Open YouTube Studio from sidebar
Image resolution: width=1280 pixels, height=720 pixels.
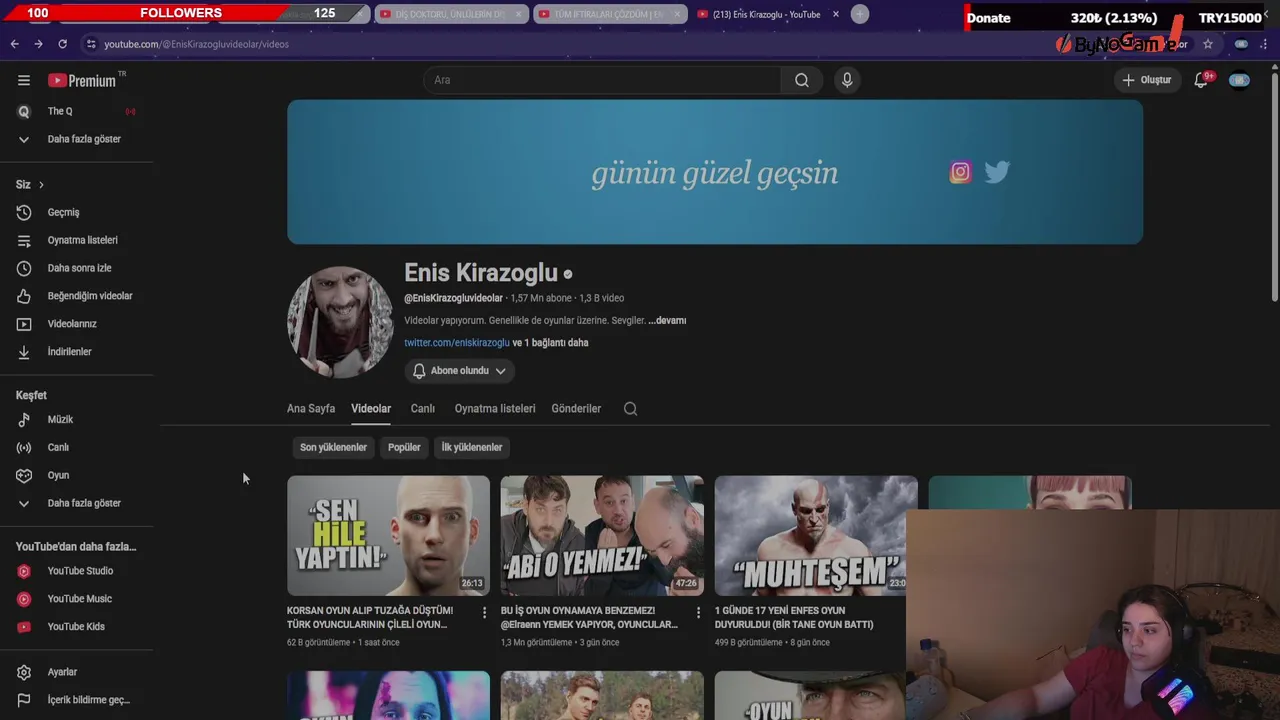click(x=77, y=571)
